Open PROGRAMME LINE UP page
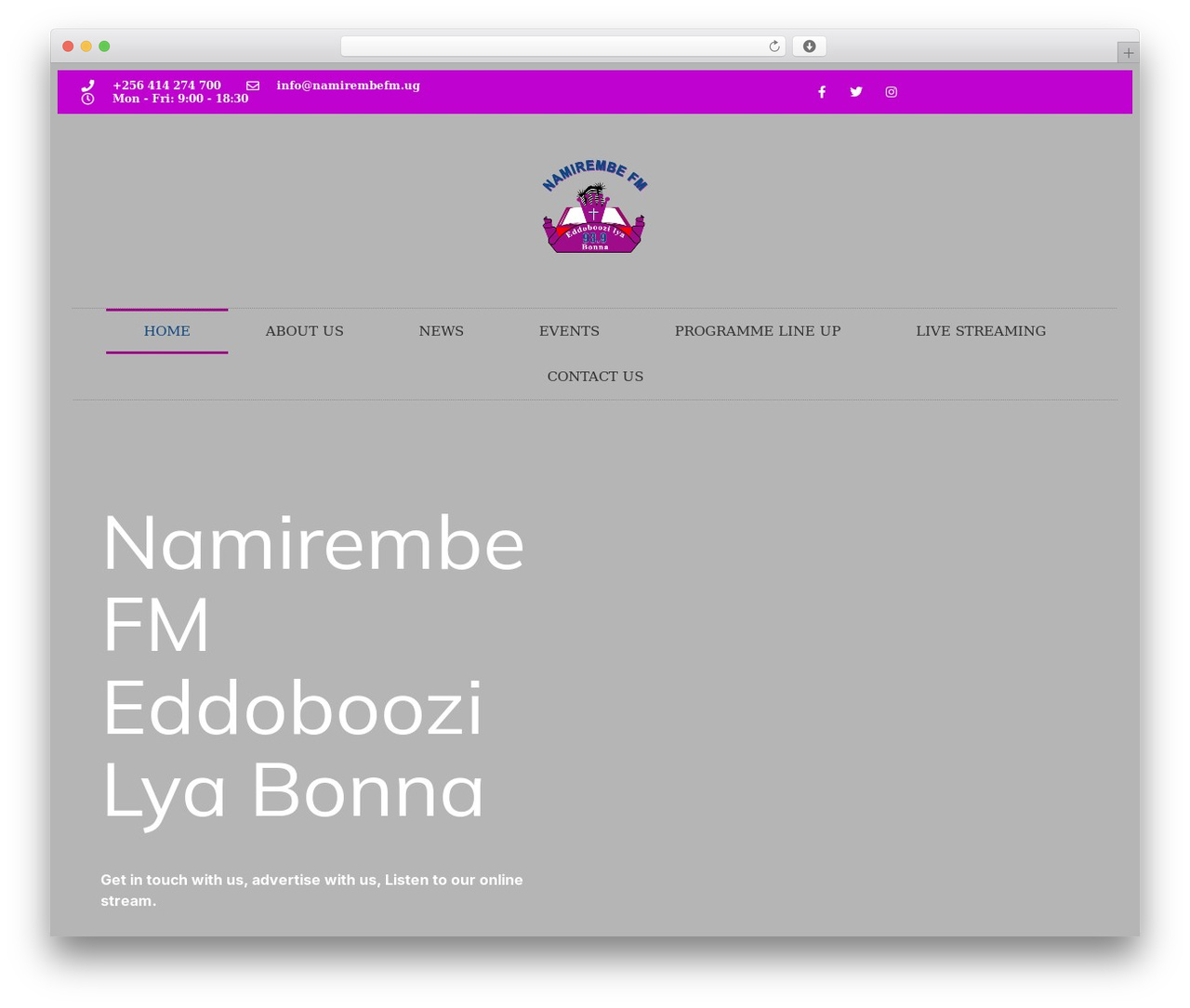Viewport: 1190px width, 1008px height. pyautogui.click(x=758, y=331)
